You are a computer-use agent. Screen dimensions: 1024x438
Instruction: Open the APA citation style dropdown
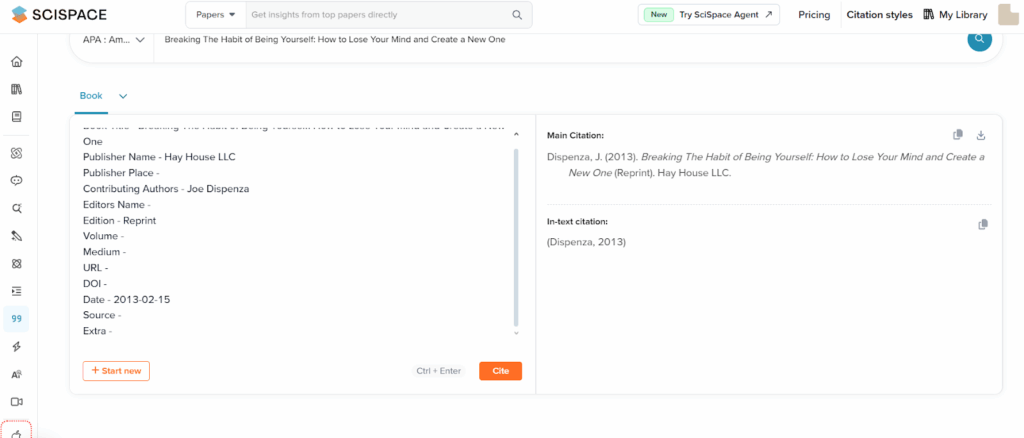(114, 40)
